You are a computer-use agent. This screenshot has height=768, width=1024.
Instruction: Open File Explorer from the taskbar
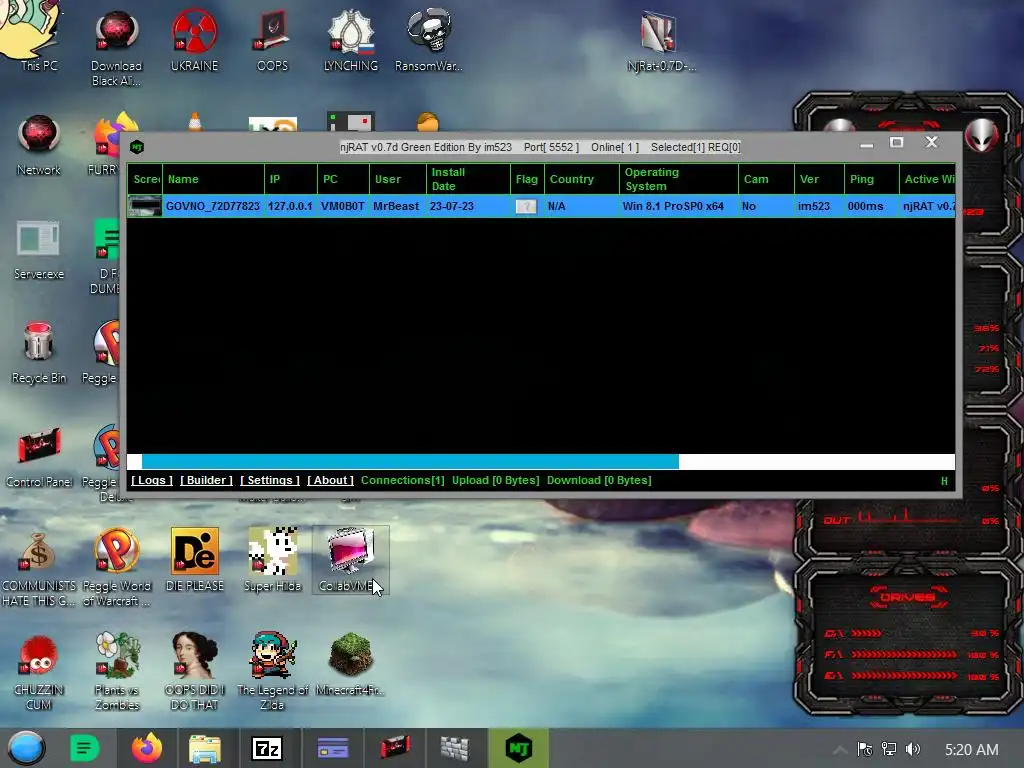click(204, 748)
